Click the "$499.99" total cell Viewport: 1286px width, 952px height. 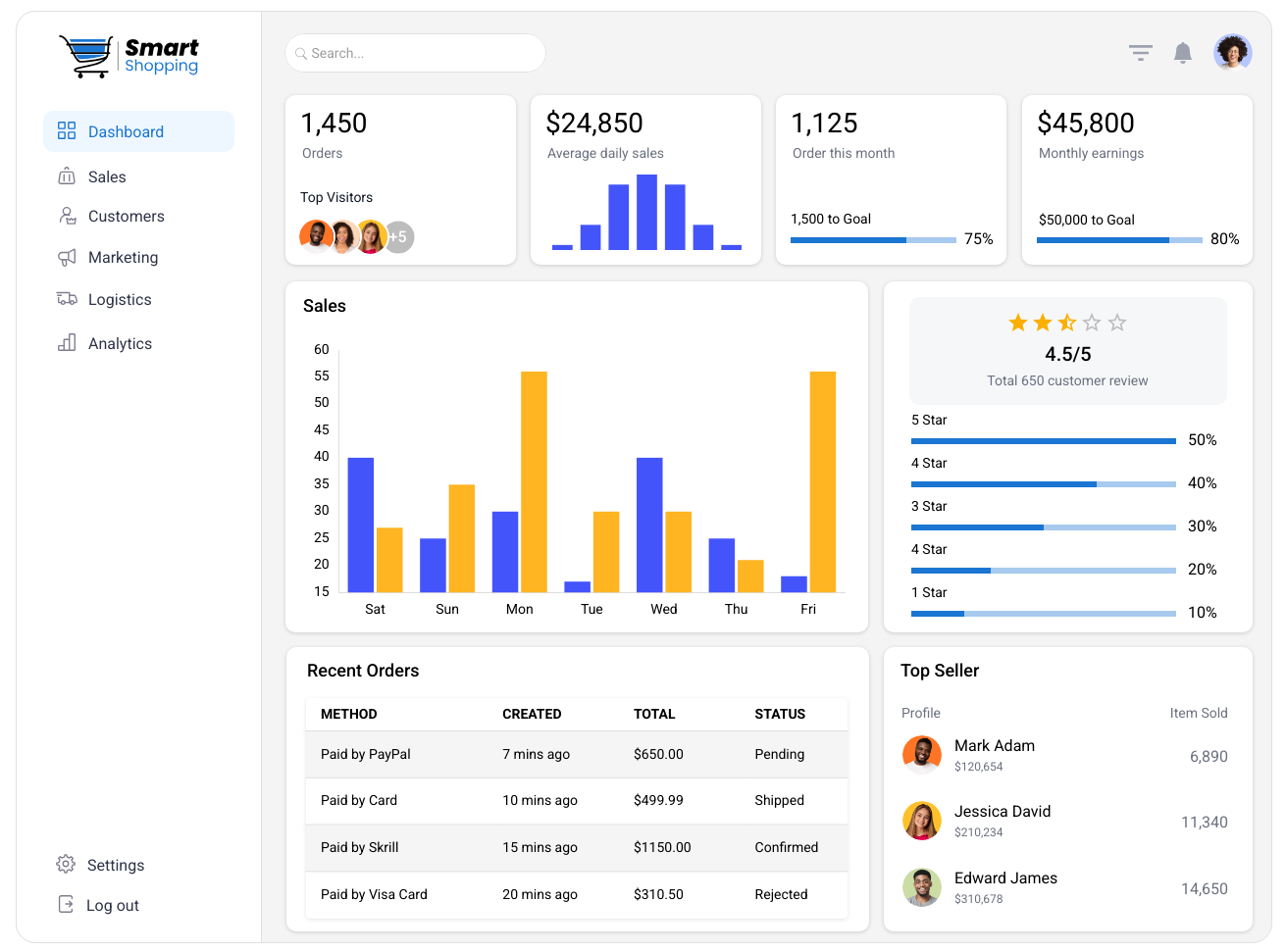(x=658, y=800)
